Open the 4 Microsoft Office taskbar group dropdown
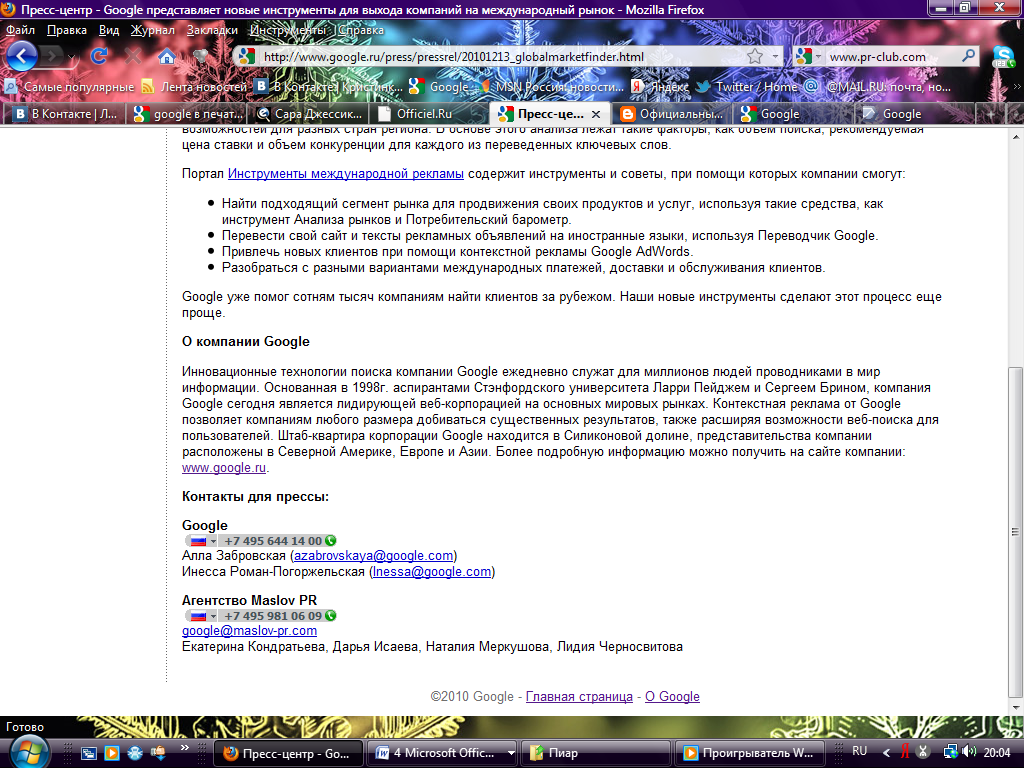This screenshot has width=1024, height=768. click(511, 753)
